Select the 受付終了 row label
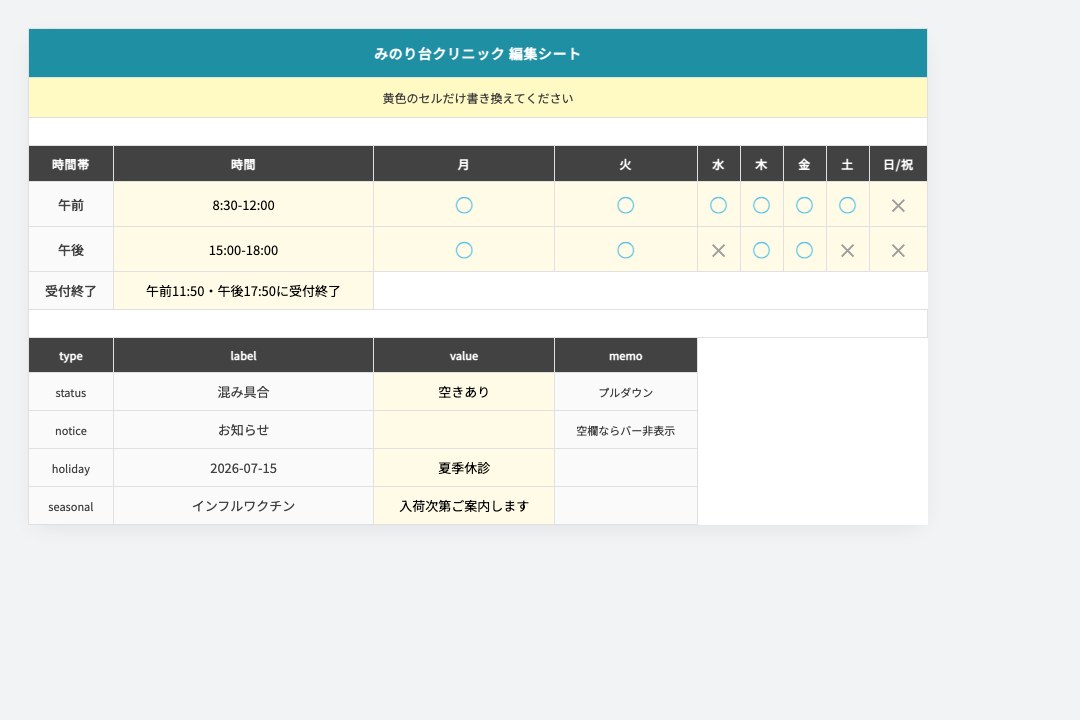The image size is (1080, 720). pyautogui.click(x=71, y=291)
